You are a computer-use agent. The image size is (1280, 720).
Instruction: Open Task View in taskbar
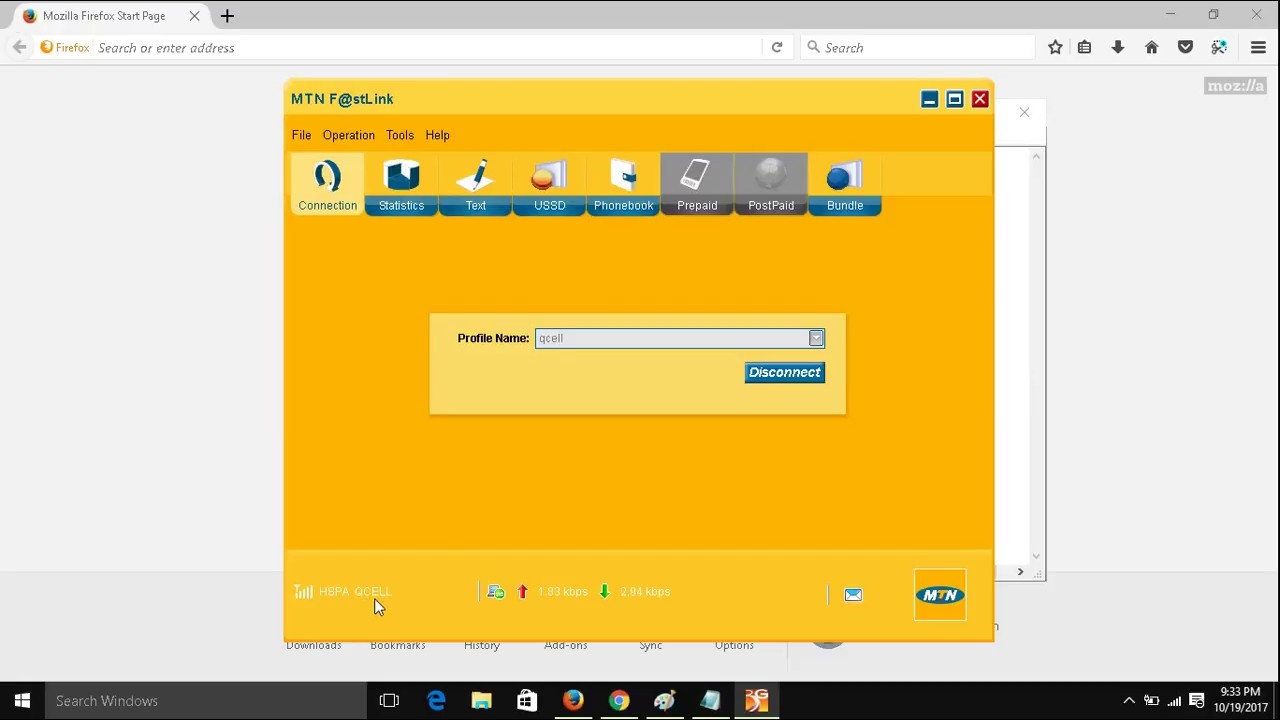(x=389, y=701)
